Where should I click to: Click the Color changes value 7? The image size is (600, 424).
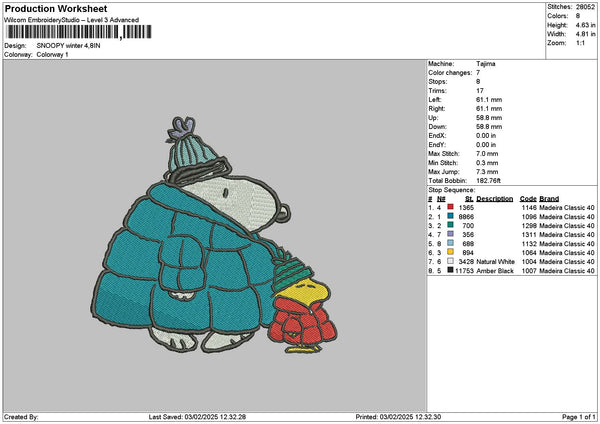[478, 73]
